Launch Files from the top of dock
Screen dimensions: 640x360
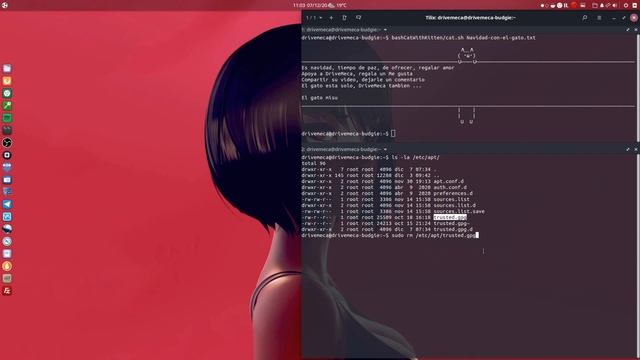(7, 69)
